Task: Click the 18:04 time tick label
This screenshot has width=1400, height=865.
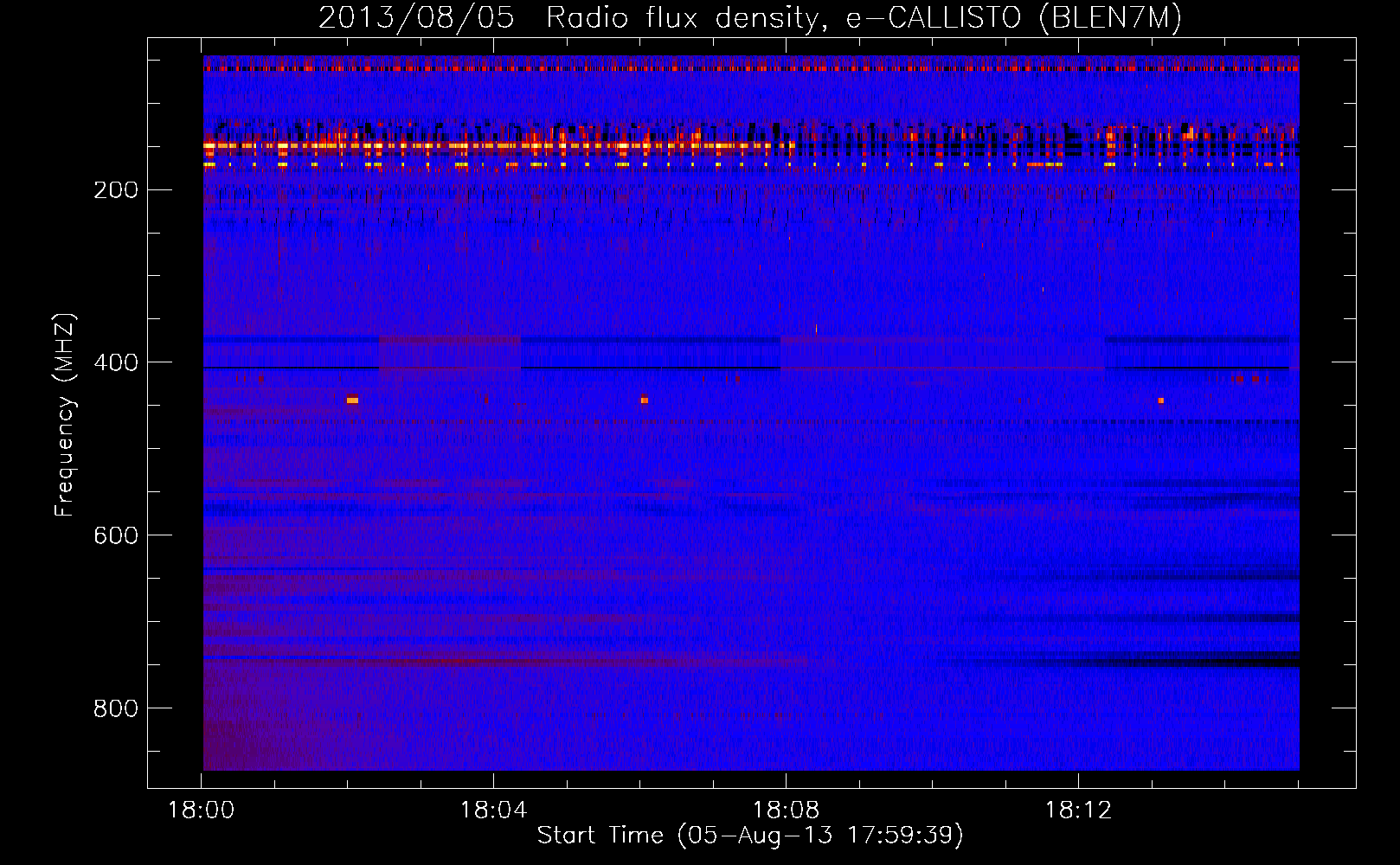Action: coord(494,811)
